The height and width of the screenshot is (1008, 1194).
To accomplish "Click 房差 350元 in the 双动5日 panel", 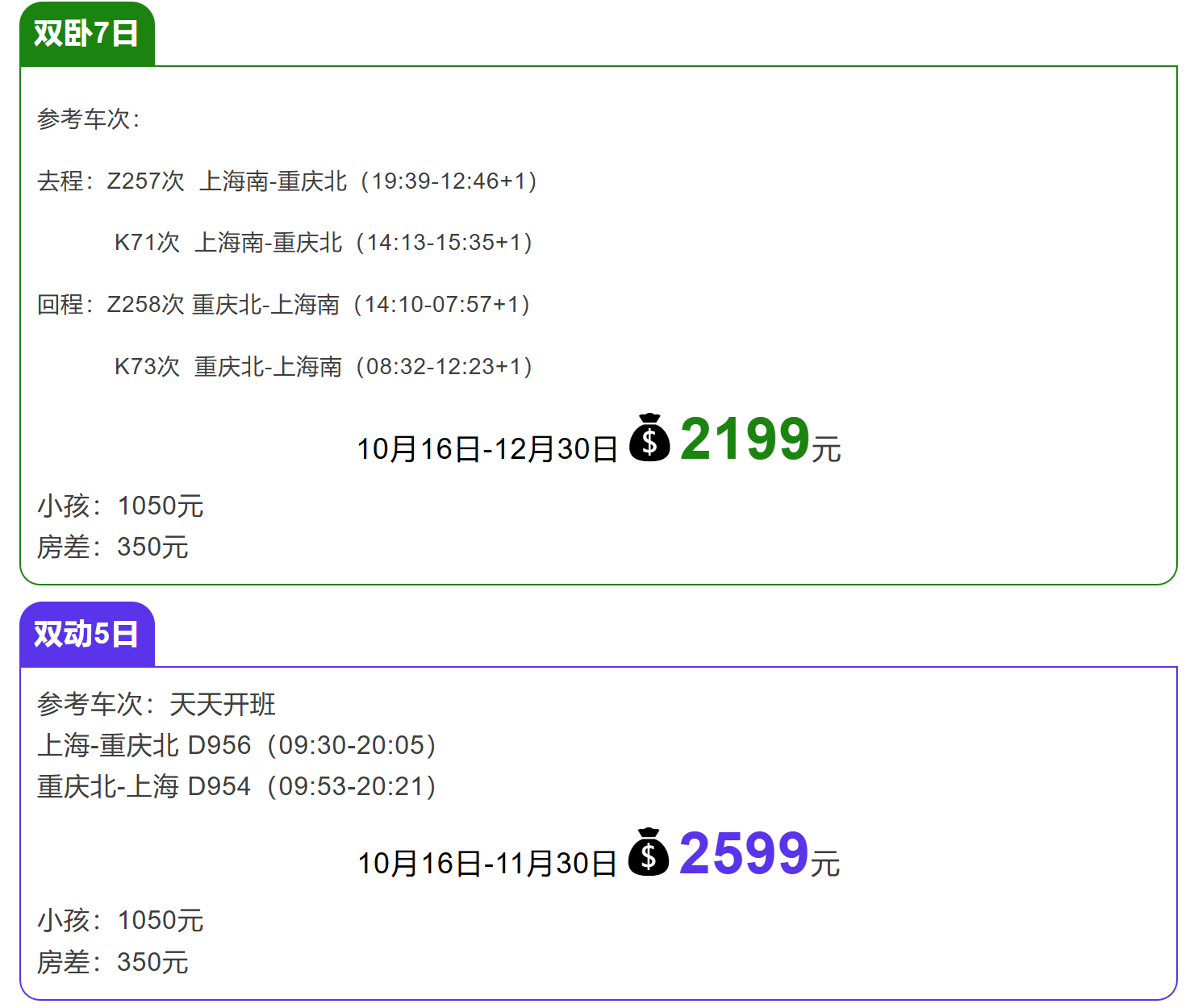I will (113, 962).
